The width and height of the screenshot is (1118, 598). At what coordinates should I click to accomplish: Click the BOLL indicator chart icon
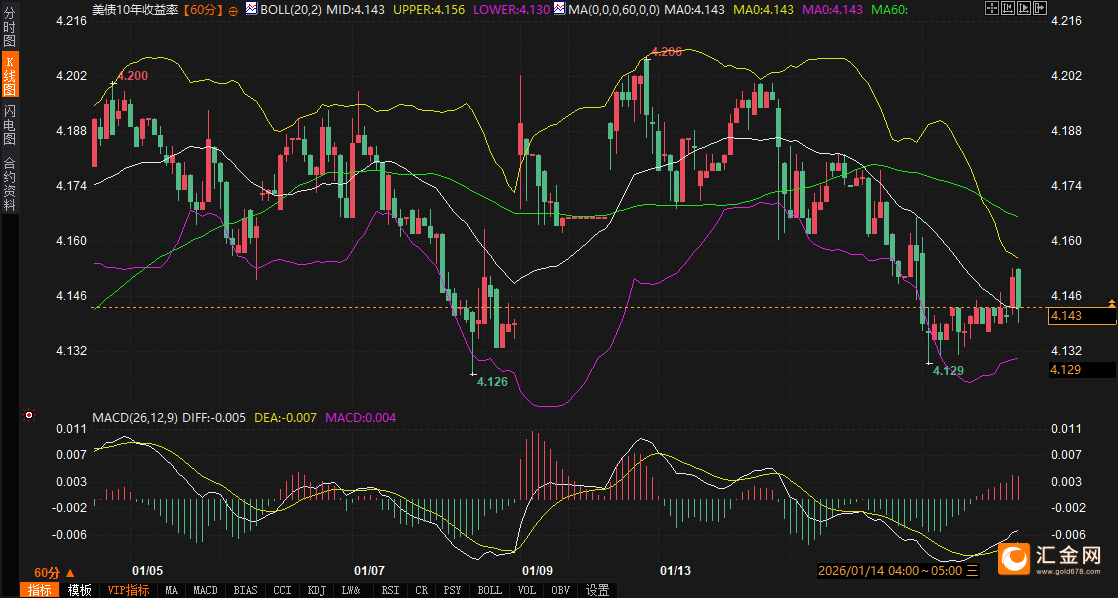click(x=250, y=9)
